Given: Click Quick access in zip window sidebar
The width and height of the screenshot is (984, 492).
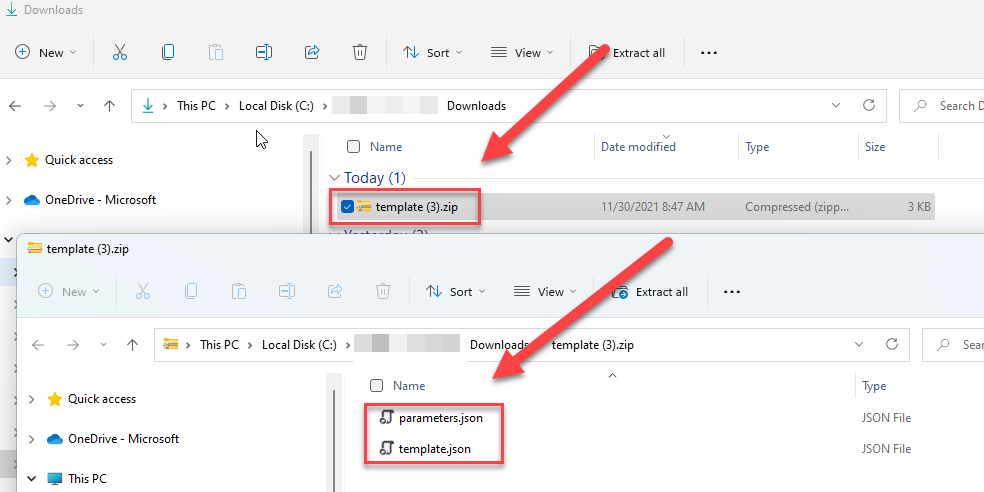Looking at the screenshot, I should pos(102,399).
